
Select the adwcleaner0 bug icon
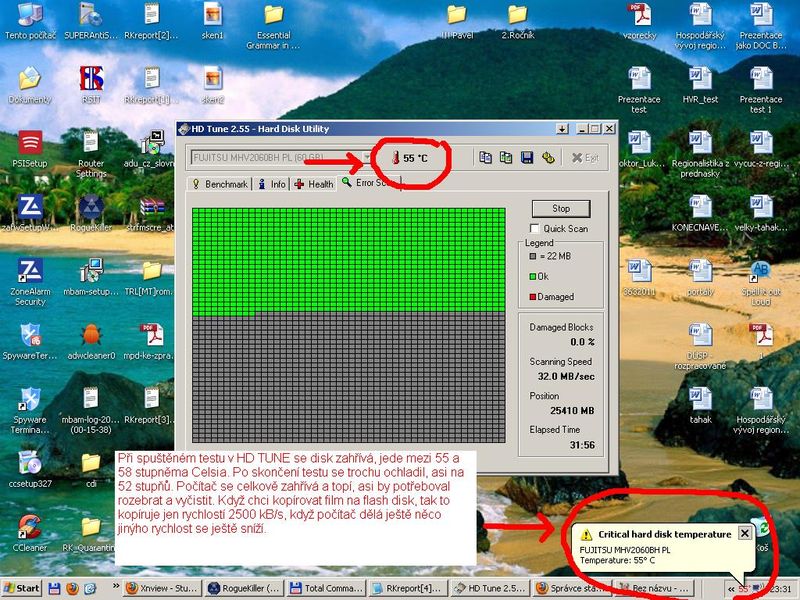pos(91,341)
